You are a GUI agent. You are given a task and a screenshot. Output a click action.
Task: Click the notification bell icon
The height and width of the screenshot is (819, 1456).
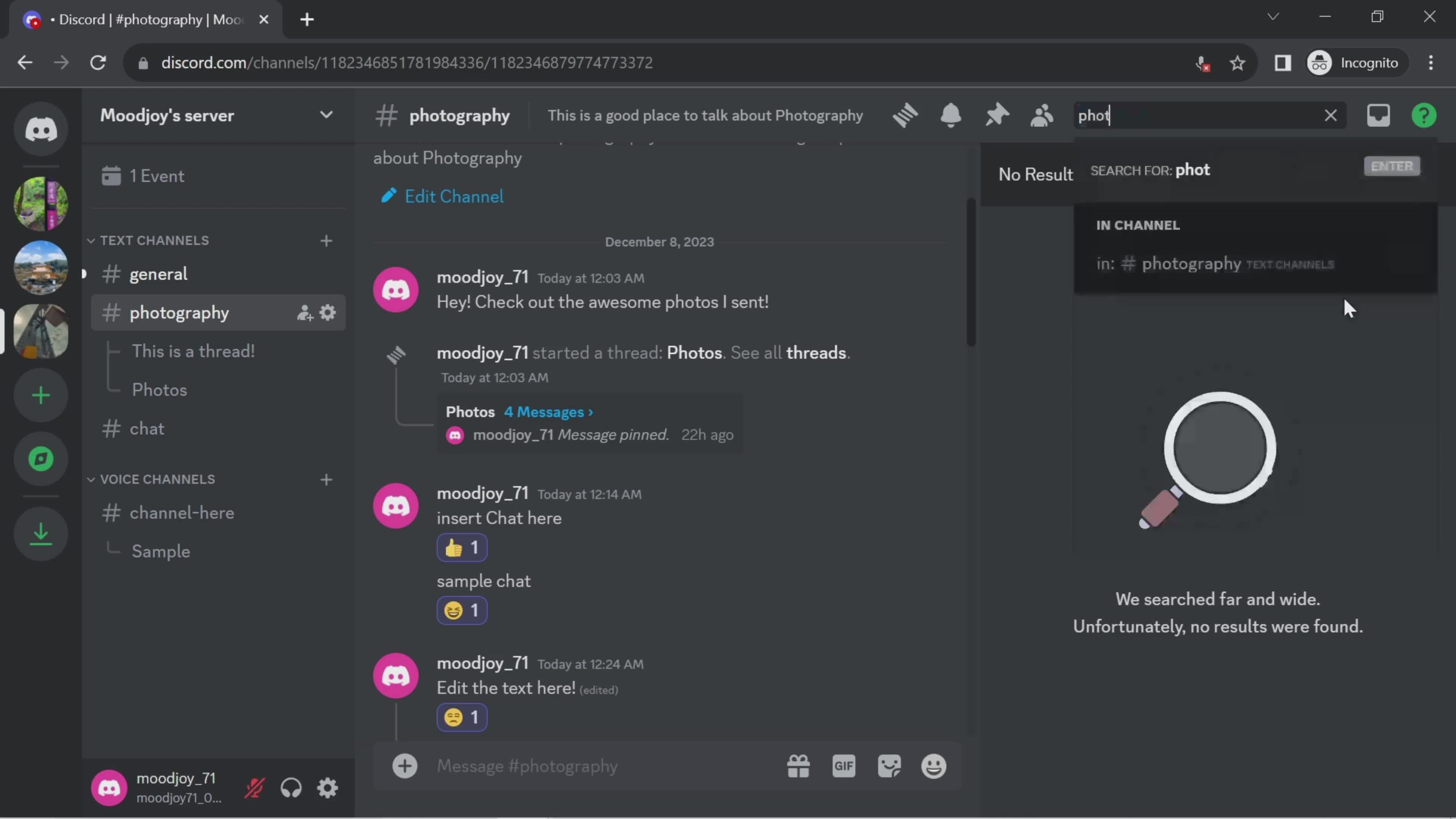tap(951, 115)
